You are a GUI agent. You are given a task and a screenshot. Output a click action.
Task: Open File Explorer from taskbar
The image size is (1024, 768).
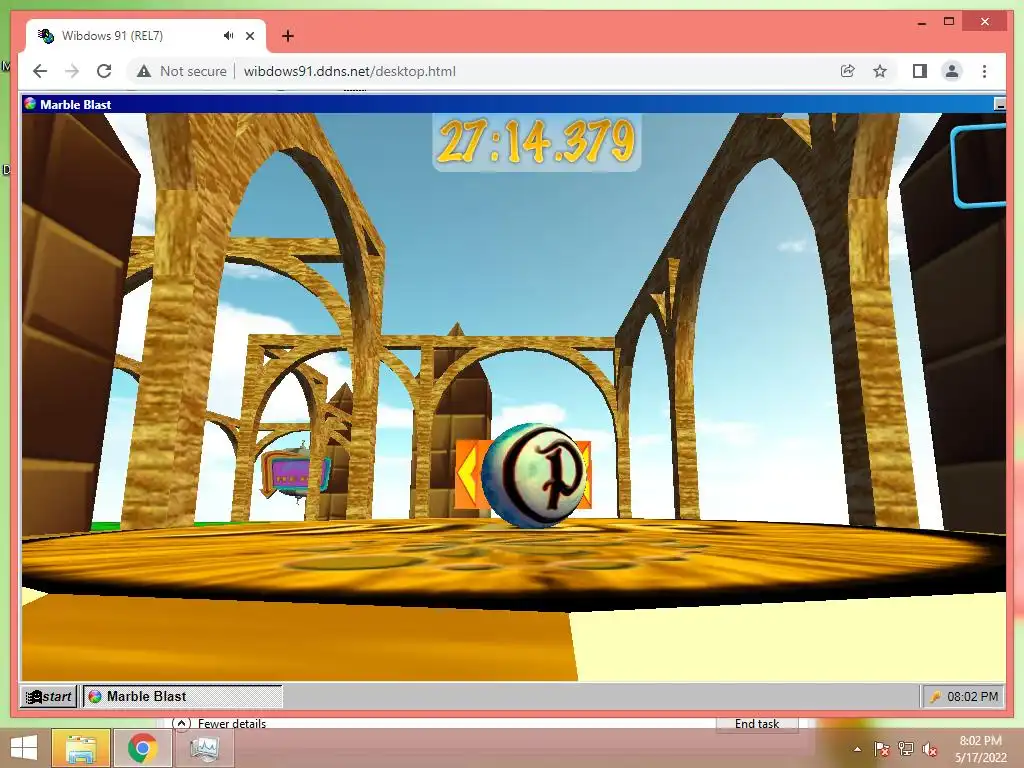coord(80,748)
